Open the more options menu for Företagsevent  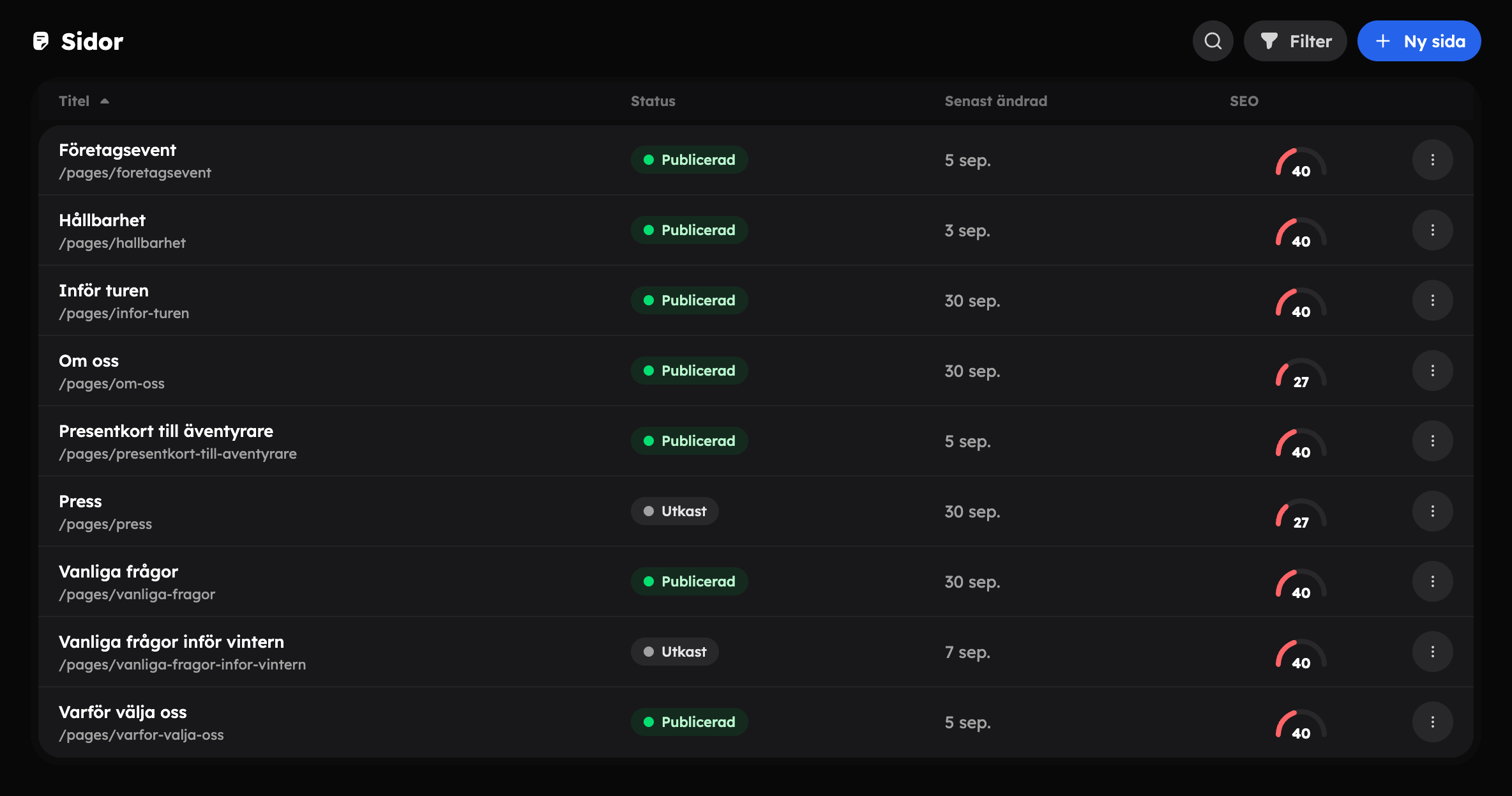point(1432,160)
